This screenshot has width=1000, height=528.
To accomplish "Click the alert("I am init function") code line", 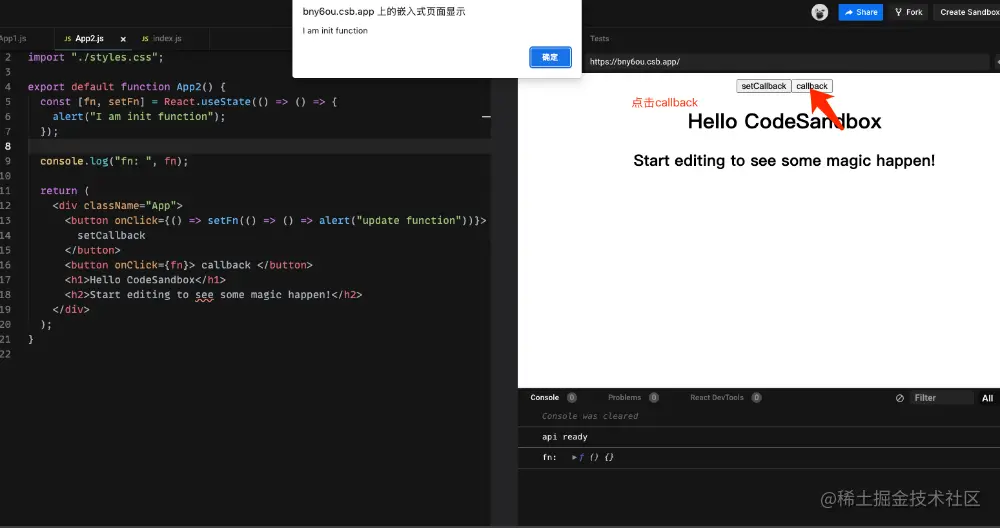I will tap(138, 117).
